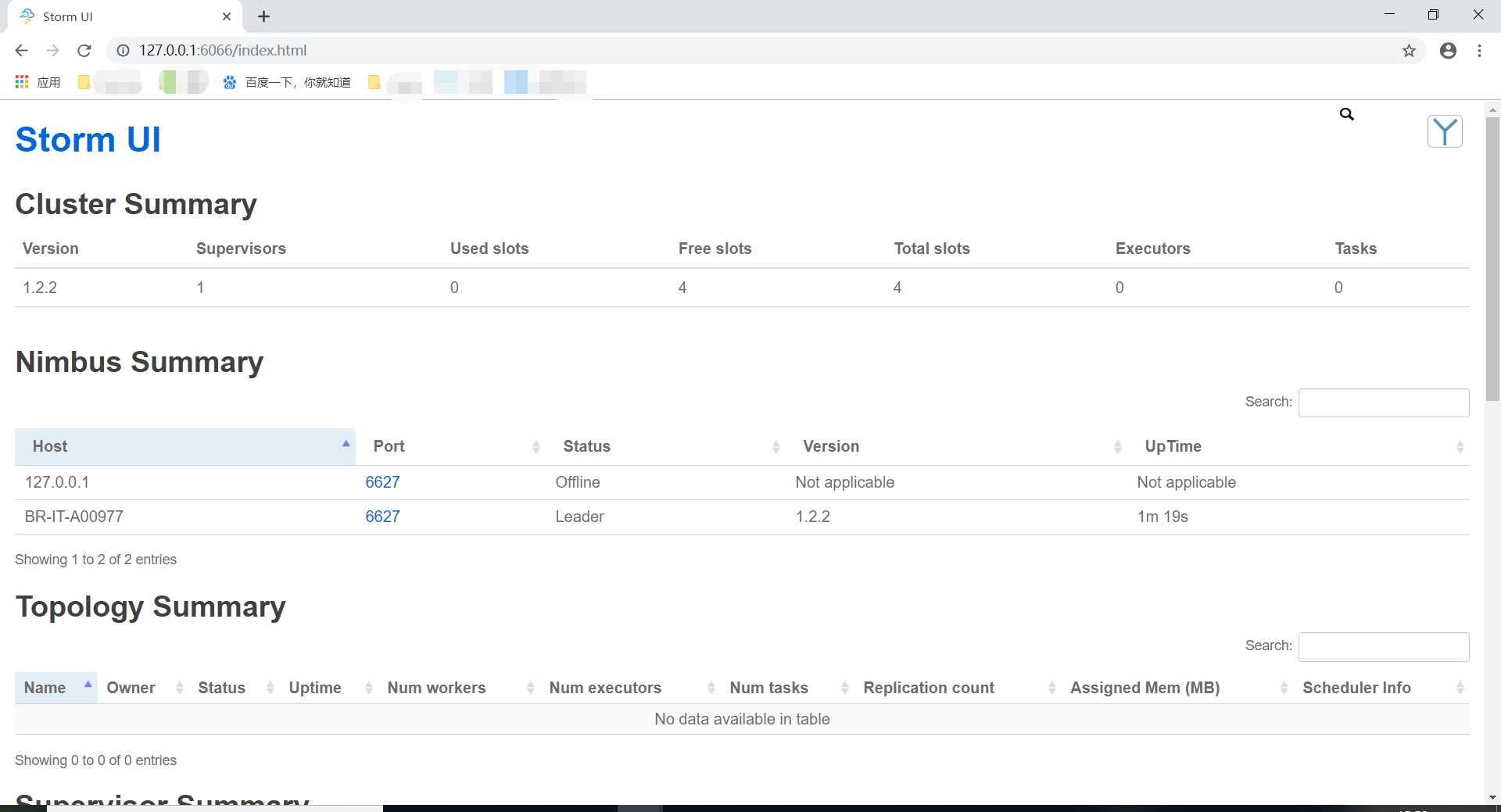Sort Nimbus table by Host
The image size is (1501, 812).
(185, 446)
